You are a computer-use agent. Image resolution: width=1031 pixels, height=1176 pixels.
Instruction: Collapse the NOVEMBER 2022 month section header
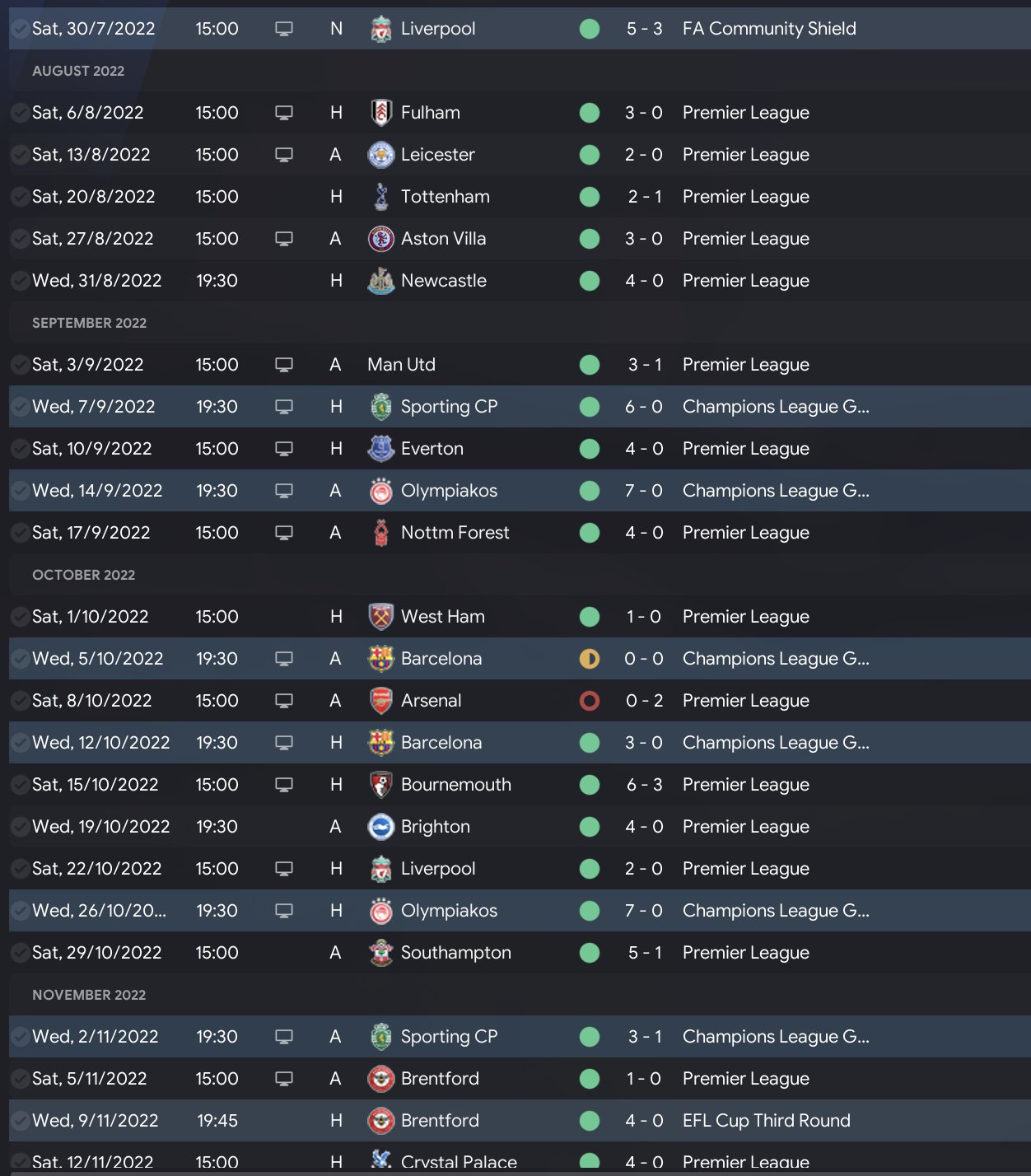tap(89, 995)
